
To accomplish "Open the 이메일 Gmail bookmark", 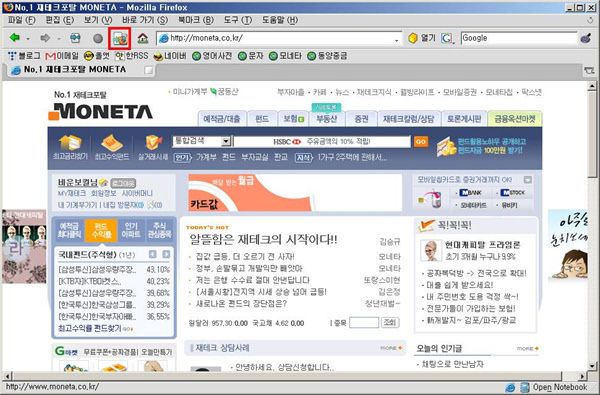I will pyautogui.click(x=62, y=56).
